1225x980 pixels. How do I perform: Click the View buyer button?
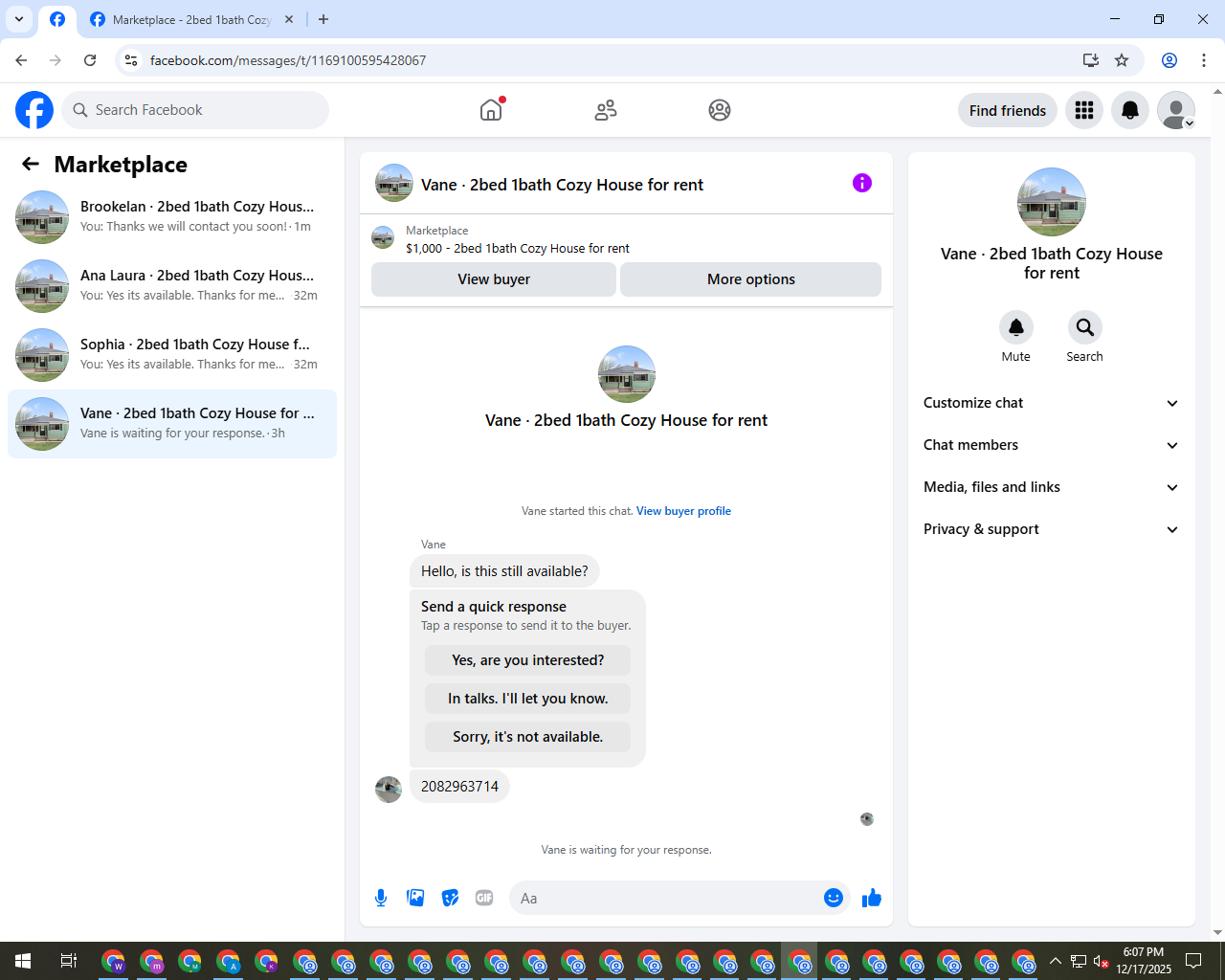(x=494, y=279)
